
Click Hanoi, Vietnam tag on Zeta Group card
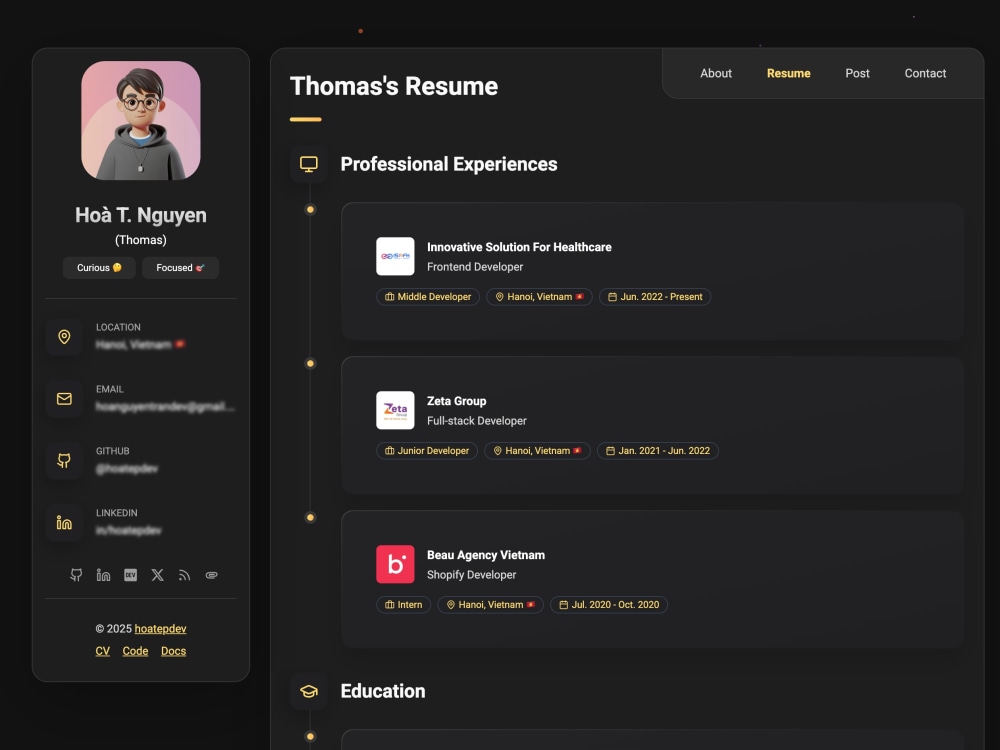[538, 451]
